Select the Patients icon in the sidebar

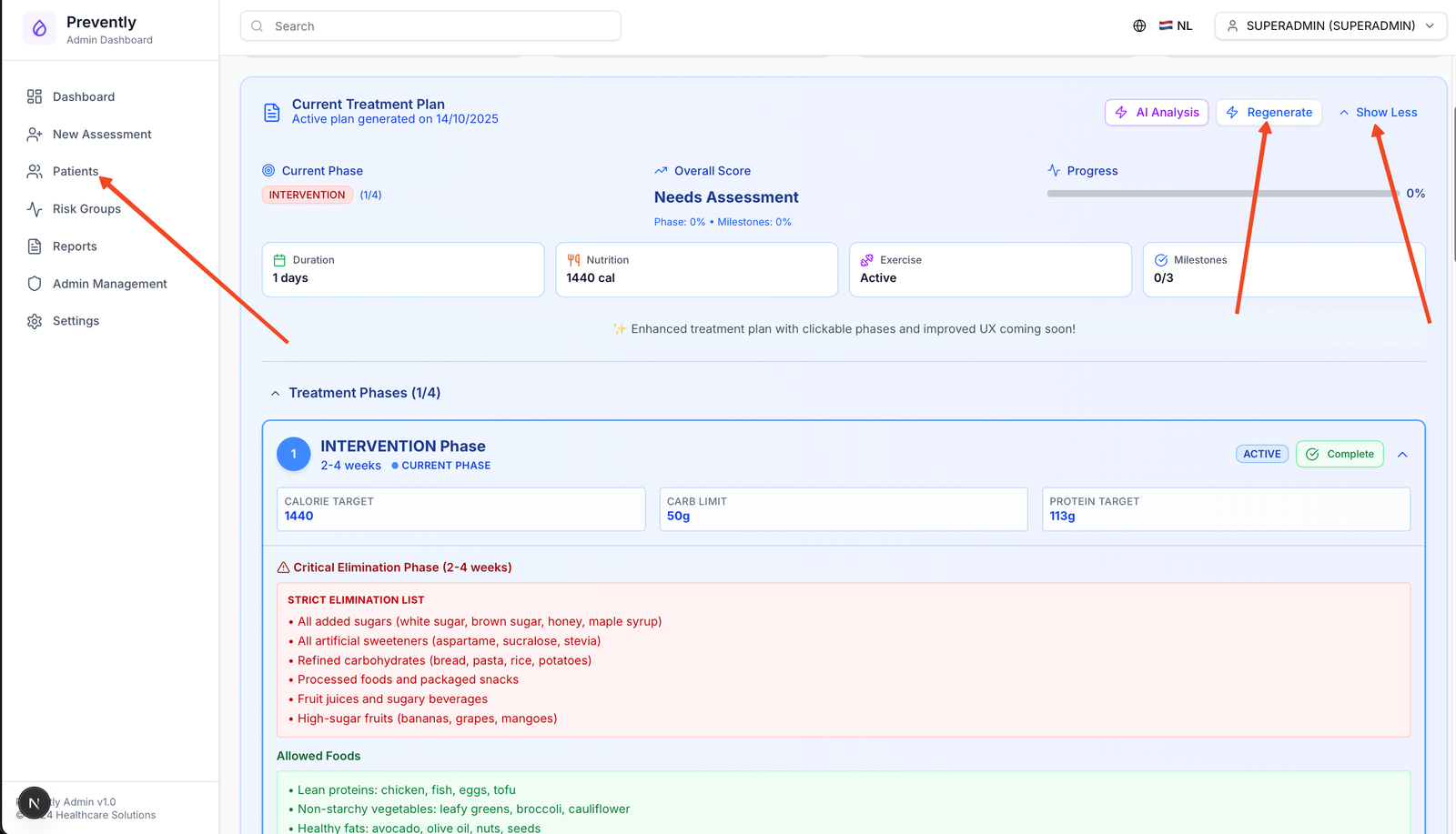tap(35, 171)
